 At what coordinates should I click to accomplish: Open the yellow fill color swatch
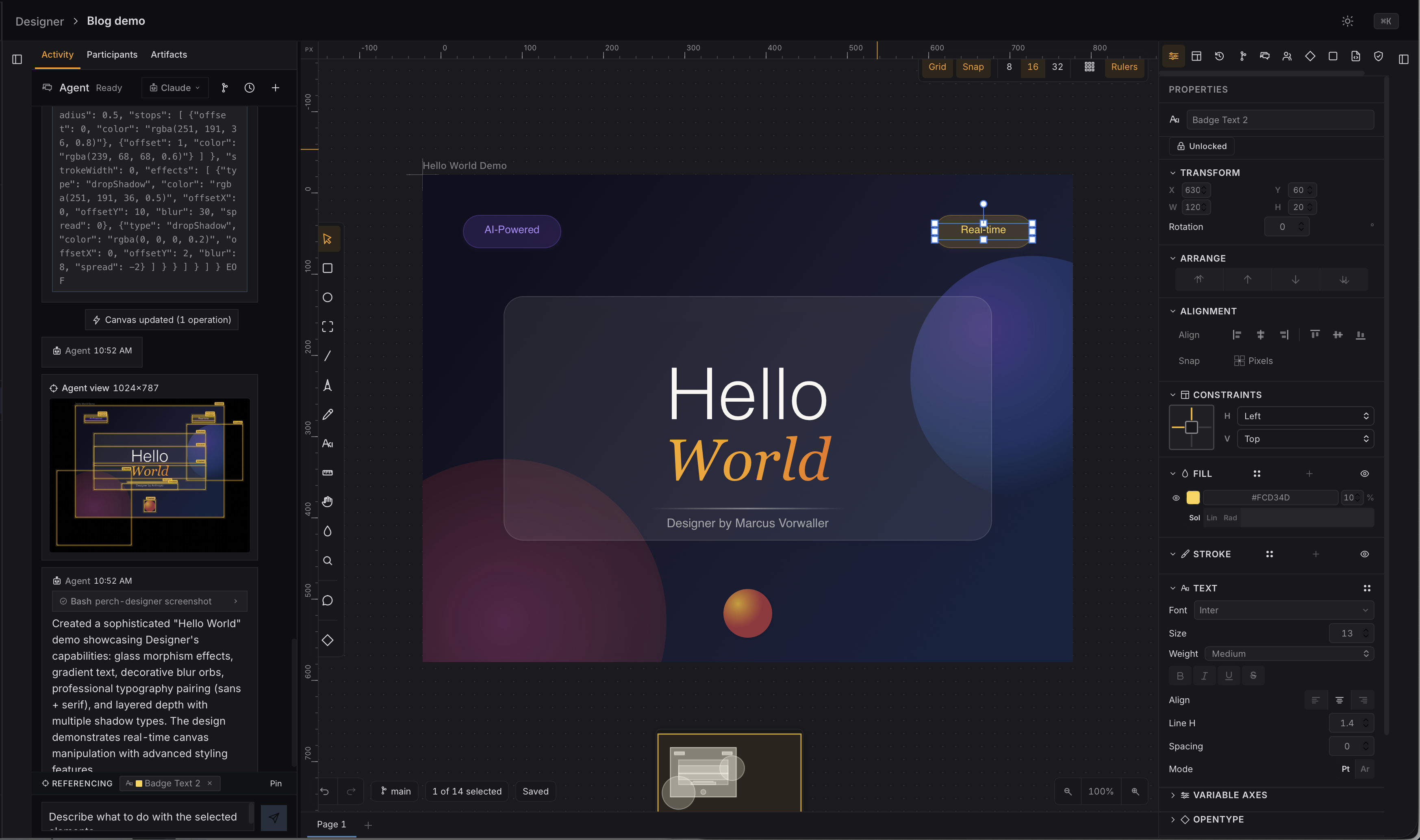[x=1193, y=498]
